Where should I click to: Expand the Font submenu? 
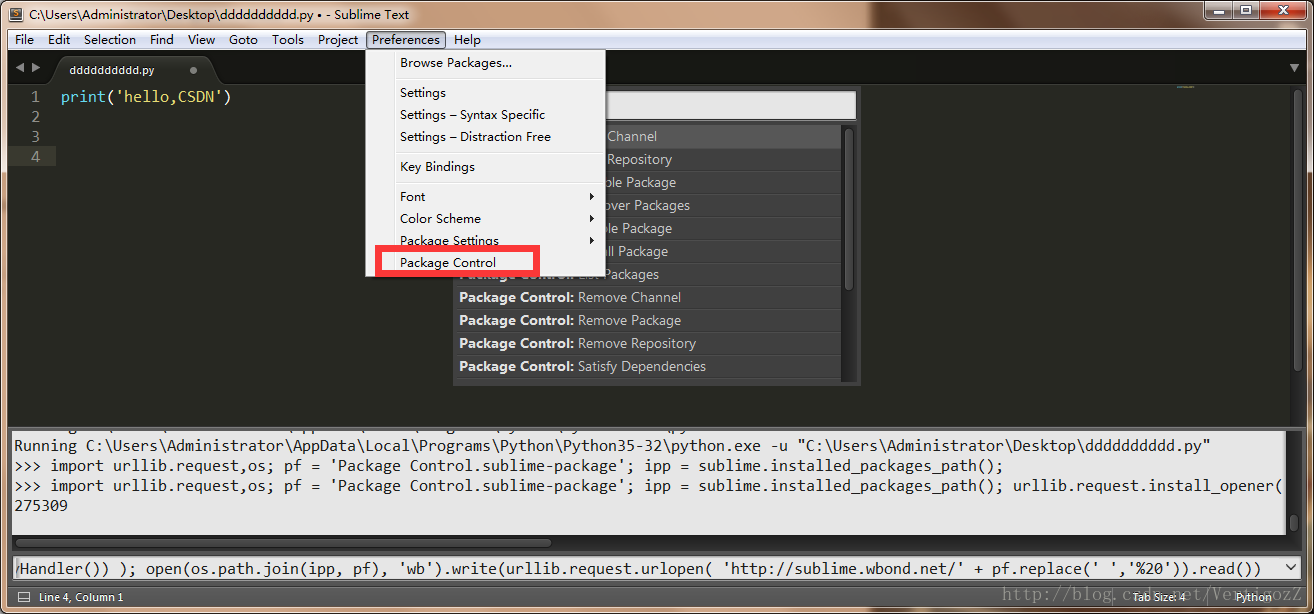coord(485,196)
